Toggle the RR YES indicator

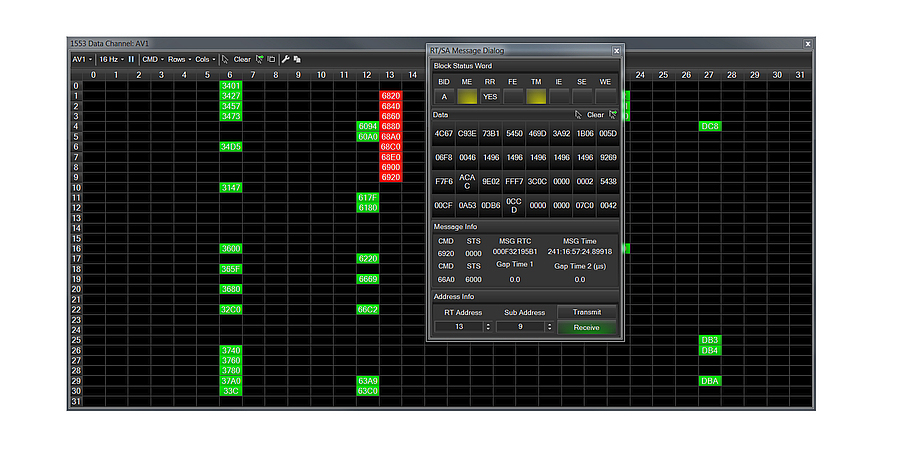(x=490, y=96)
